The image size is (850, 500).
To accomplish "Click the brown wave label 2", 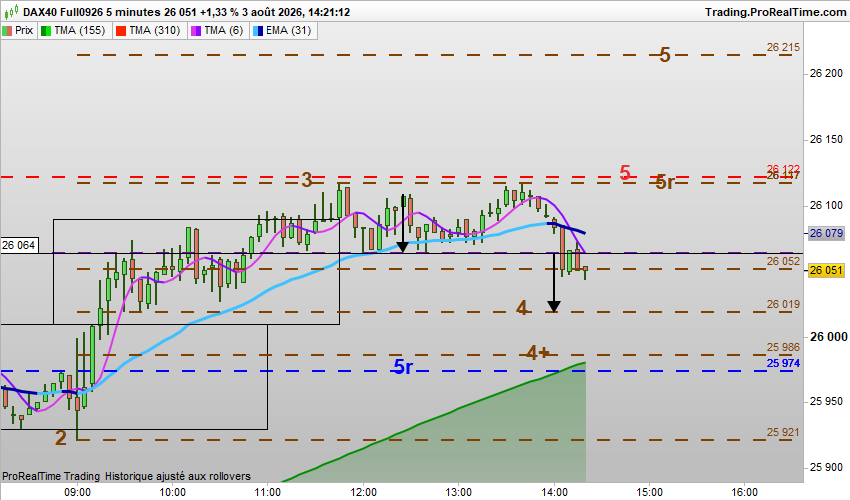I will (61, 438).
